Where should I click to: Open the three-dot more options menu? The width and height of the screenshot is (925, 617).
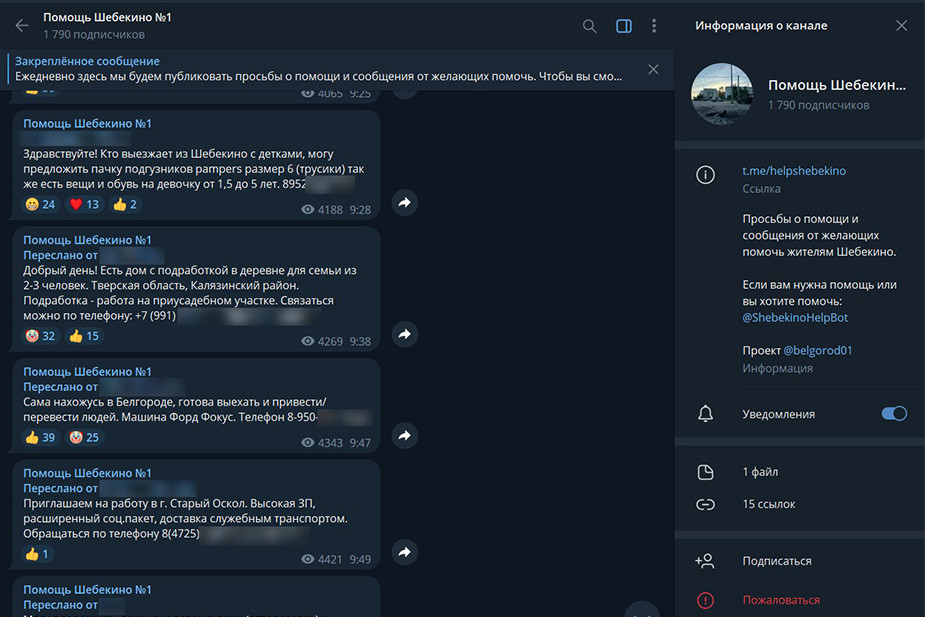point(654,26)
